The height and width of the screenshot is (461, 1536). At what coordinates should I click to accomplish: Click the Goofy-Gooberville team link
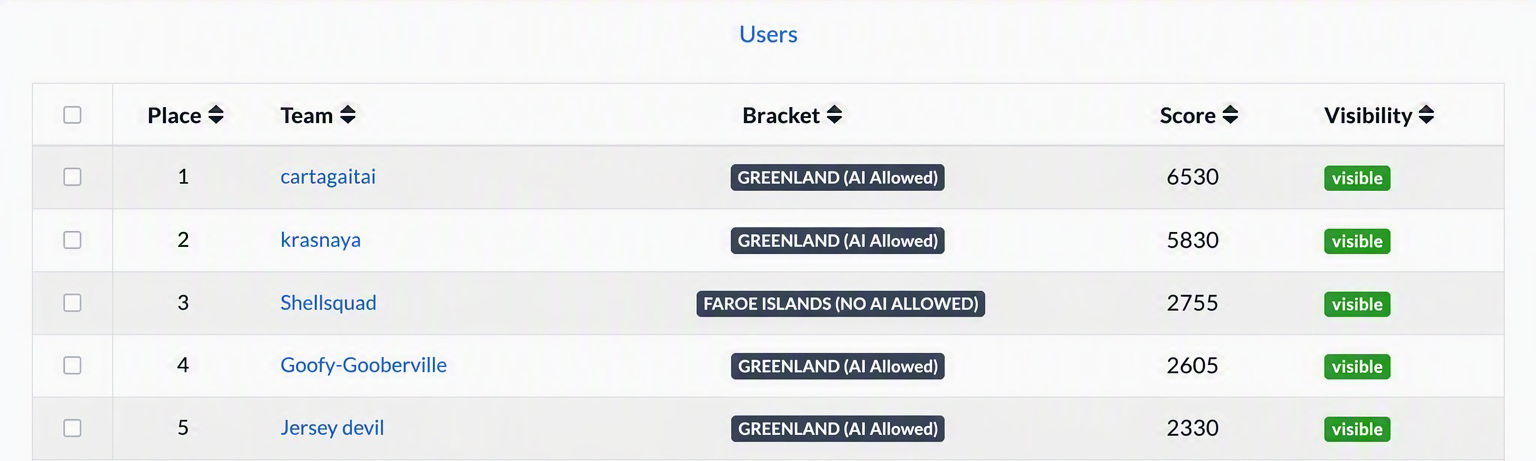pos(363,366)
